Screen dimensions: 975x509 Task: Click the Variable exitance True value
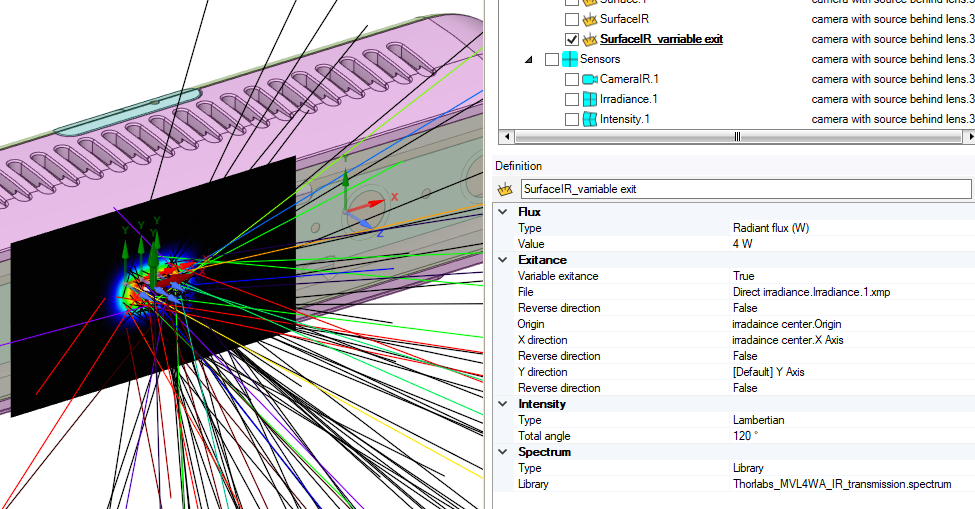tap(744, 276)
